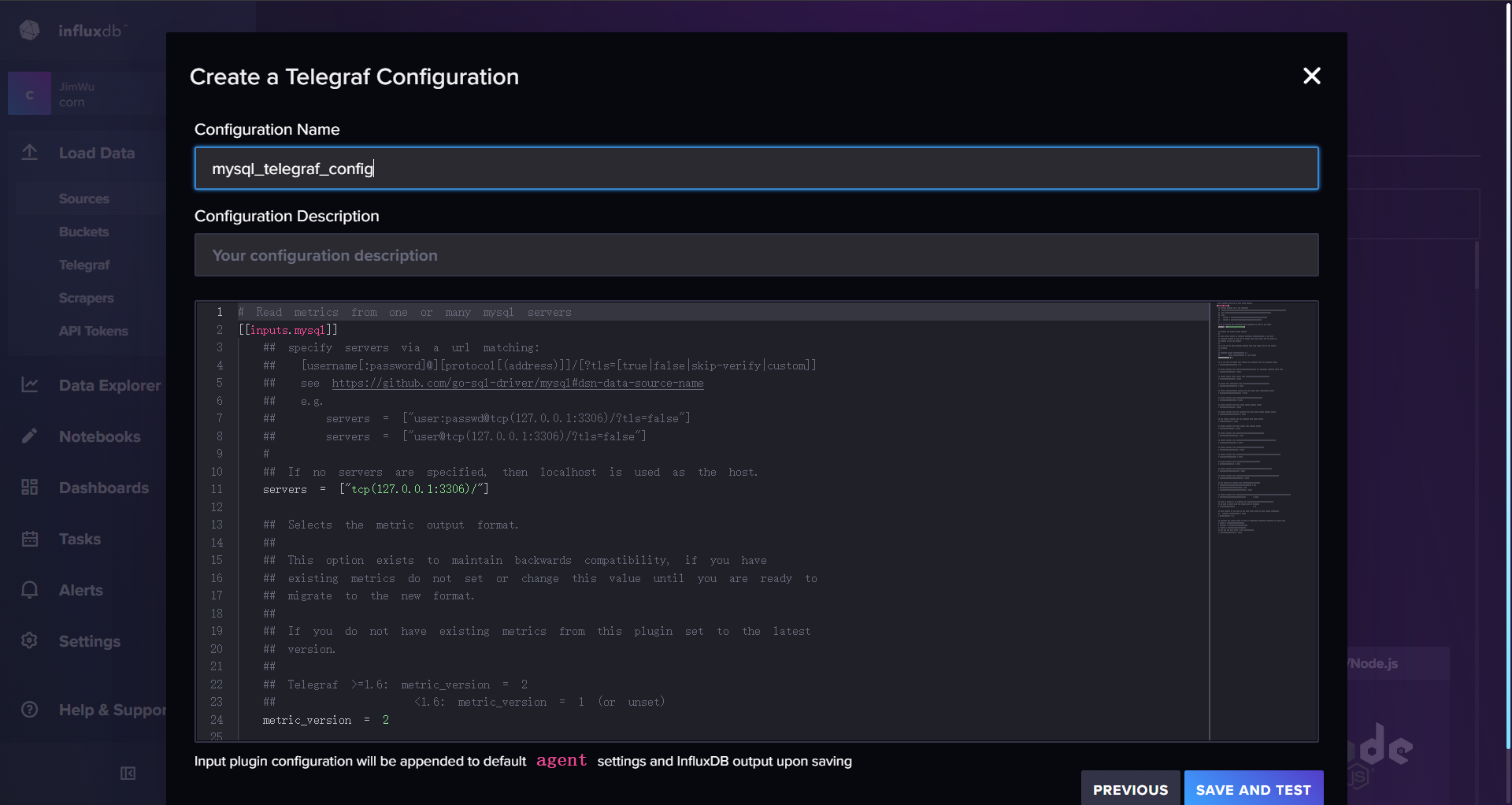Viewport: 1512px width, 805px height.
Task: Click the servers = tcp(127.0.0.1:3306) line
Action: (376, 489)
